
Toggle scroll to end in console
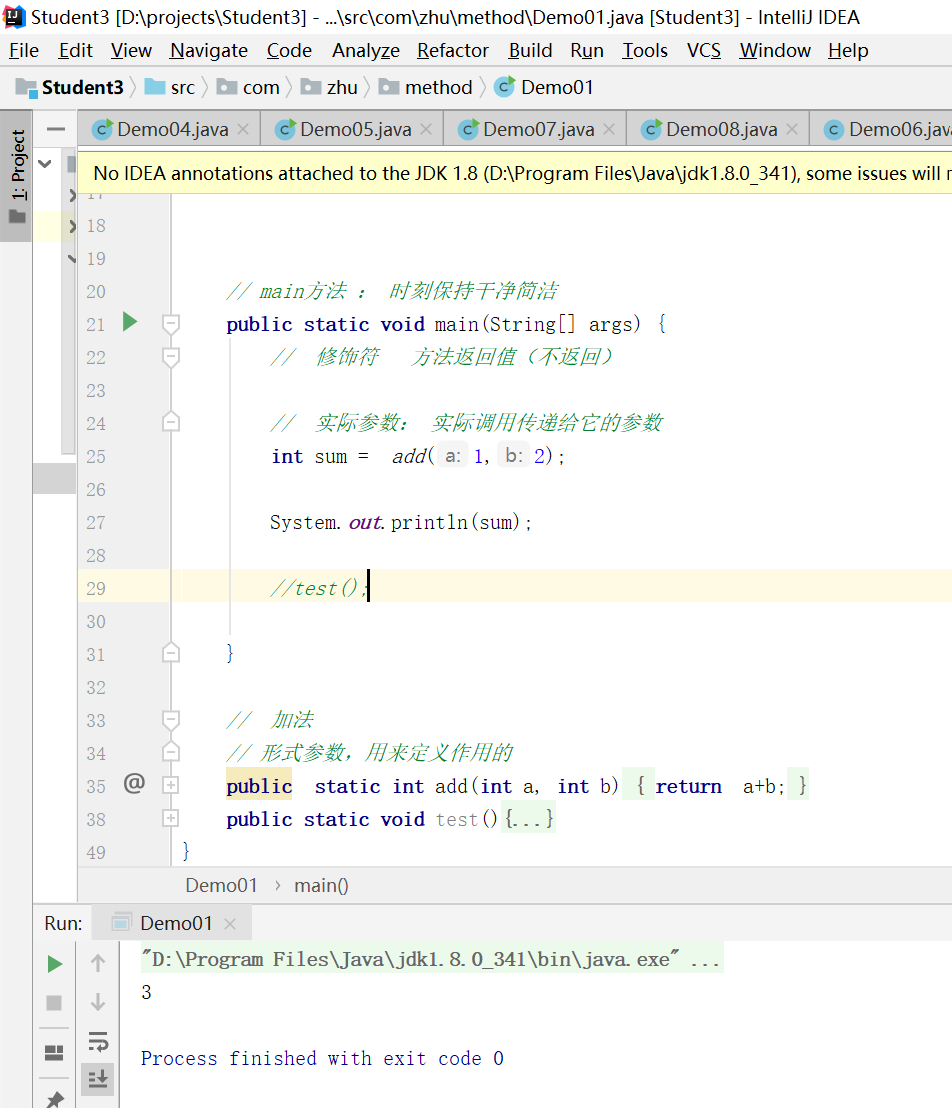(98, 1079)
